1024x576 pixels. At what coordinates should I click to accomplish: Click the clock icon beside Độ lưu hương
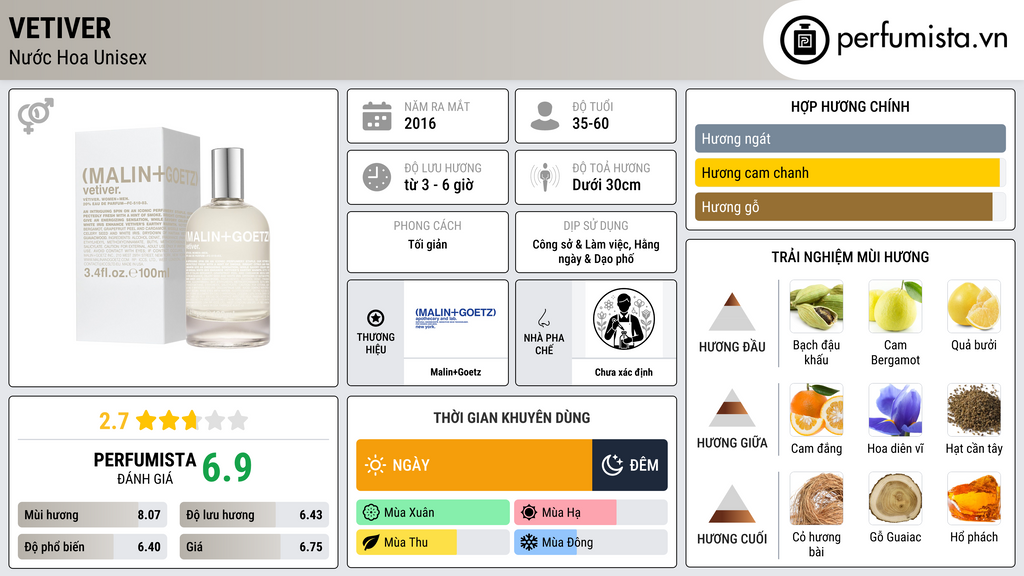tap(377, 177)
